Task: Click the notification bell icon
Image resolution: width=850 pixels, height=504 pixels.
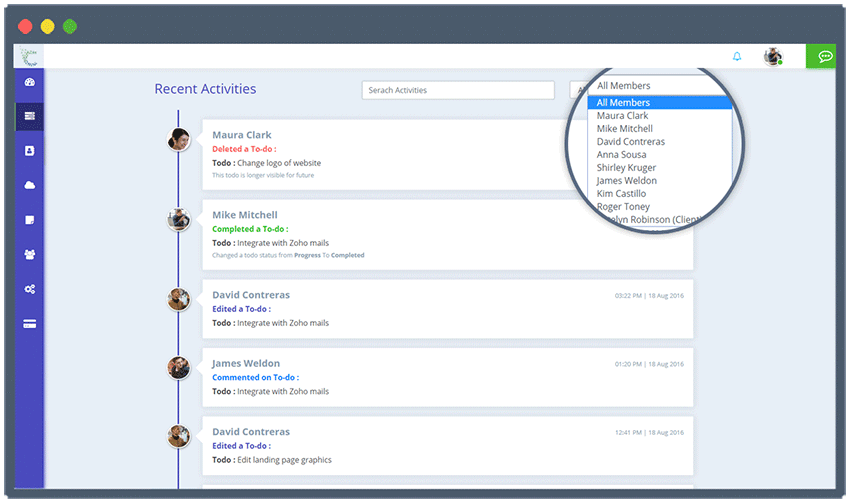Action: coord(737,56)
